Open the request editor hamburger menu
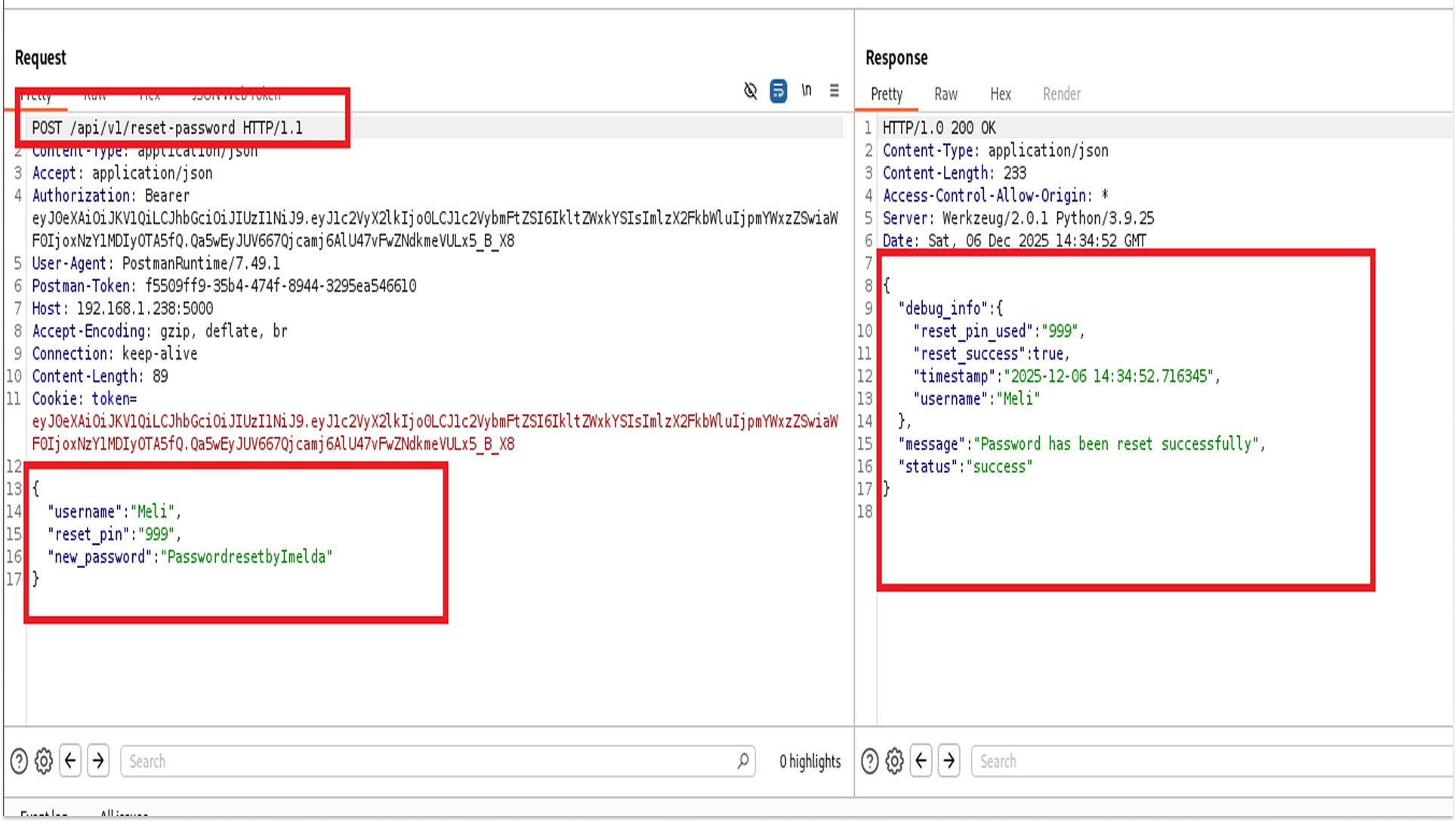The width and height of the screenshot is (1456, 822). pos(834,91)
